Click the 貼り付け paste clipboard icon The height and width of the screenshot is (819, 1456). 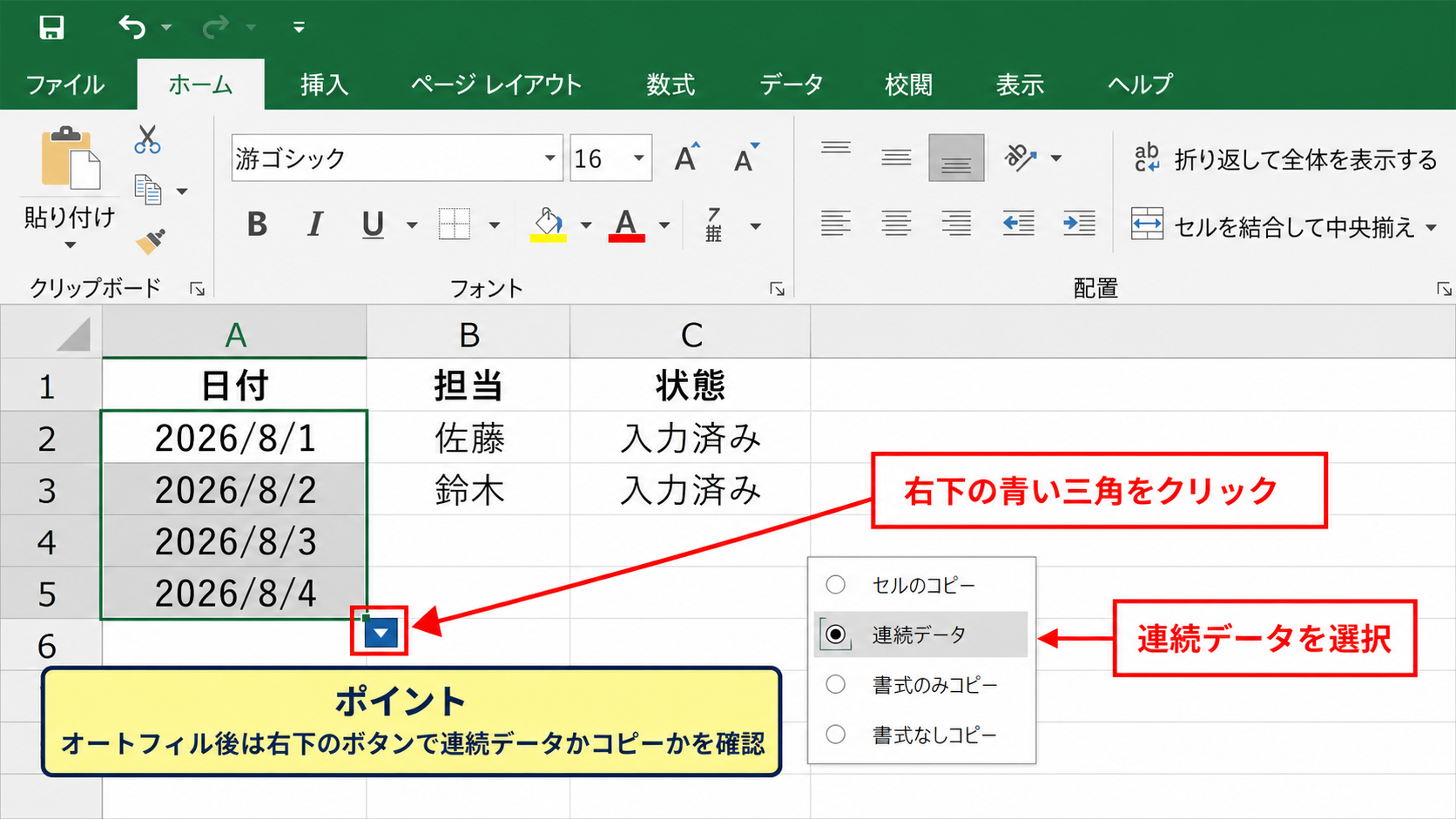[70, 158]
